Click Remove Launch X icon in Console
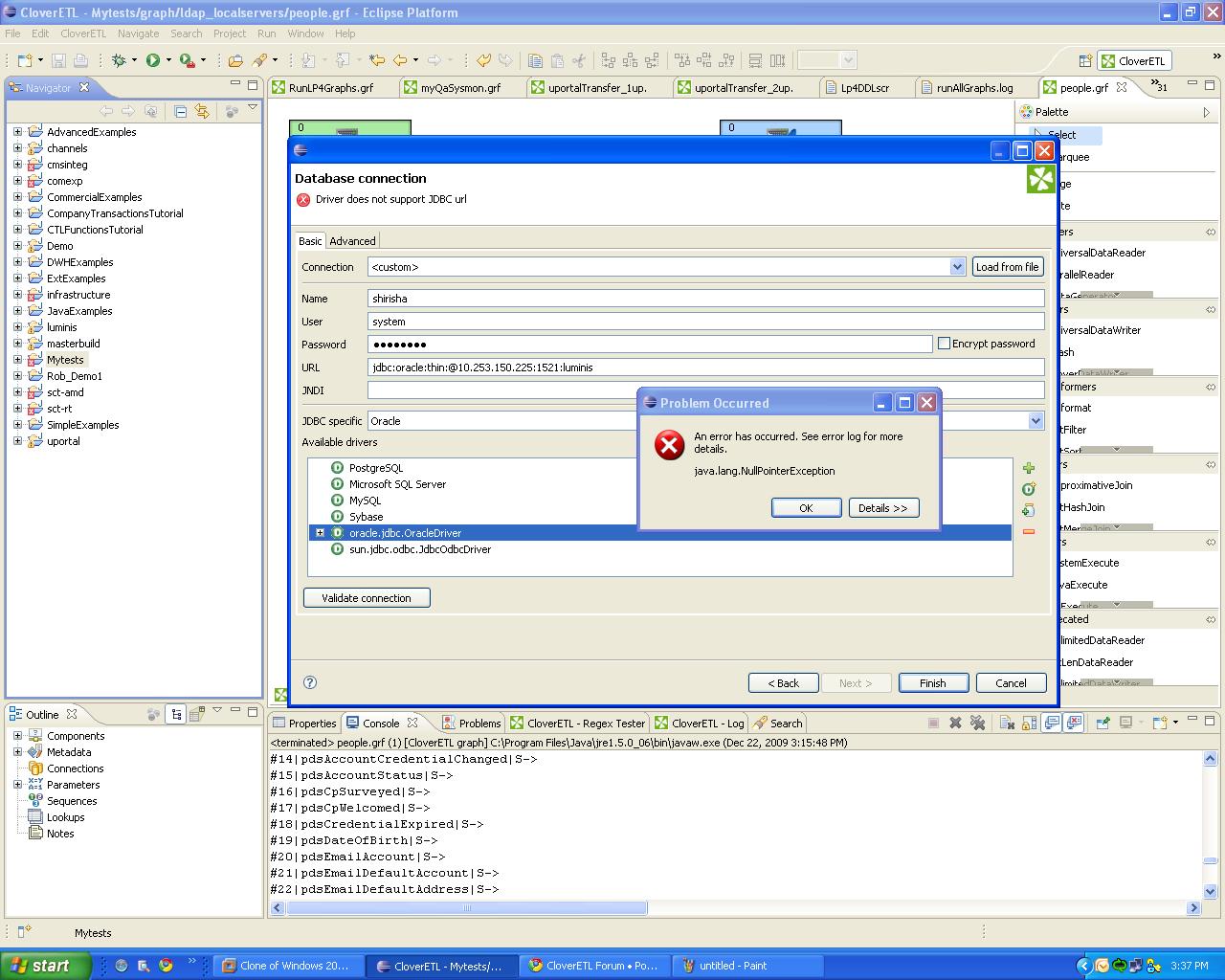 click(955, 724)
